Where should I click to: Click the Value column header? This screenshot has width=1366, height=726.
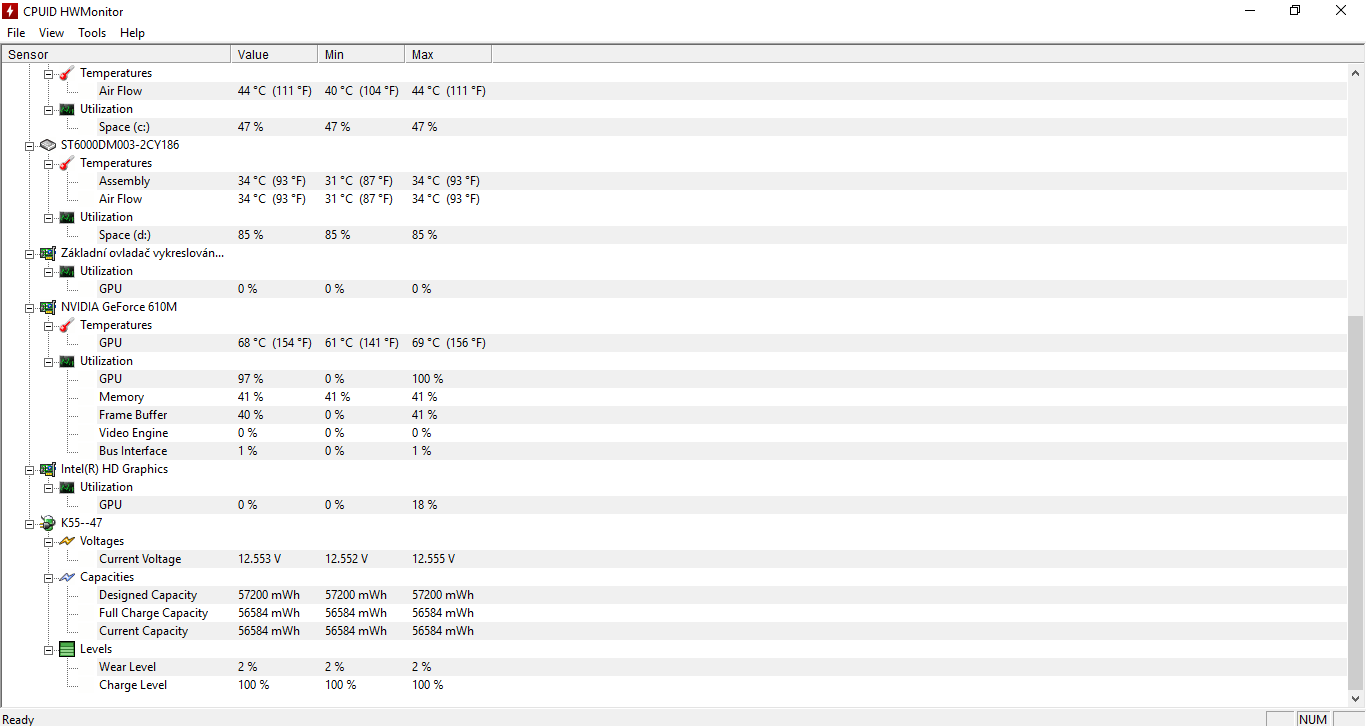274,55
